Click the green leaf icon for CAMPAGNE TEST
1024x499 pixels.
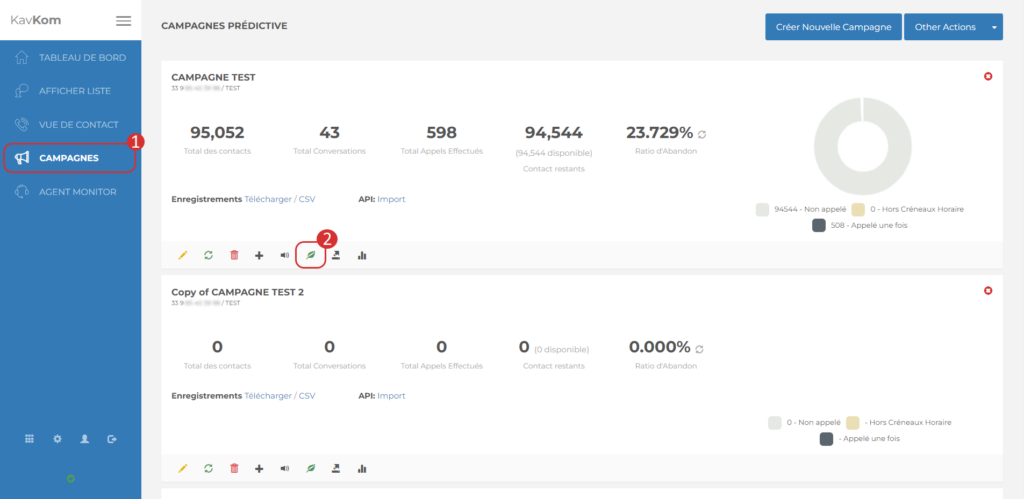(310, 256)
